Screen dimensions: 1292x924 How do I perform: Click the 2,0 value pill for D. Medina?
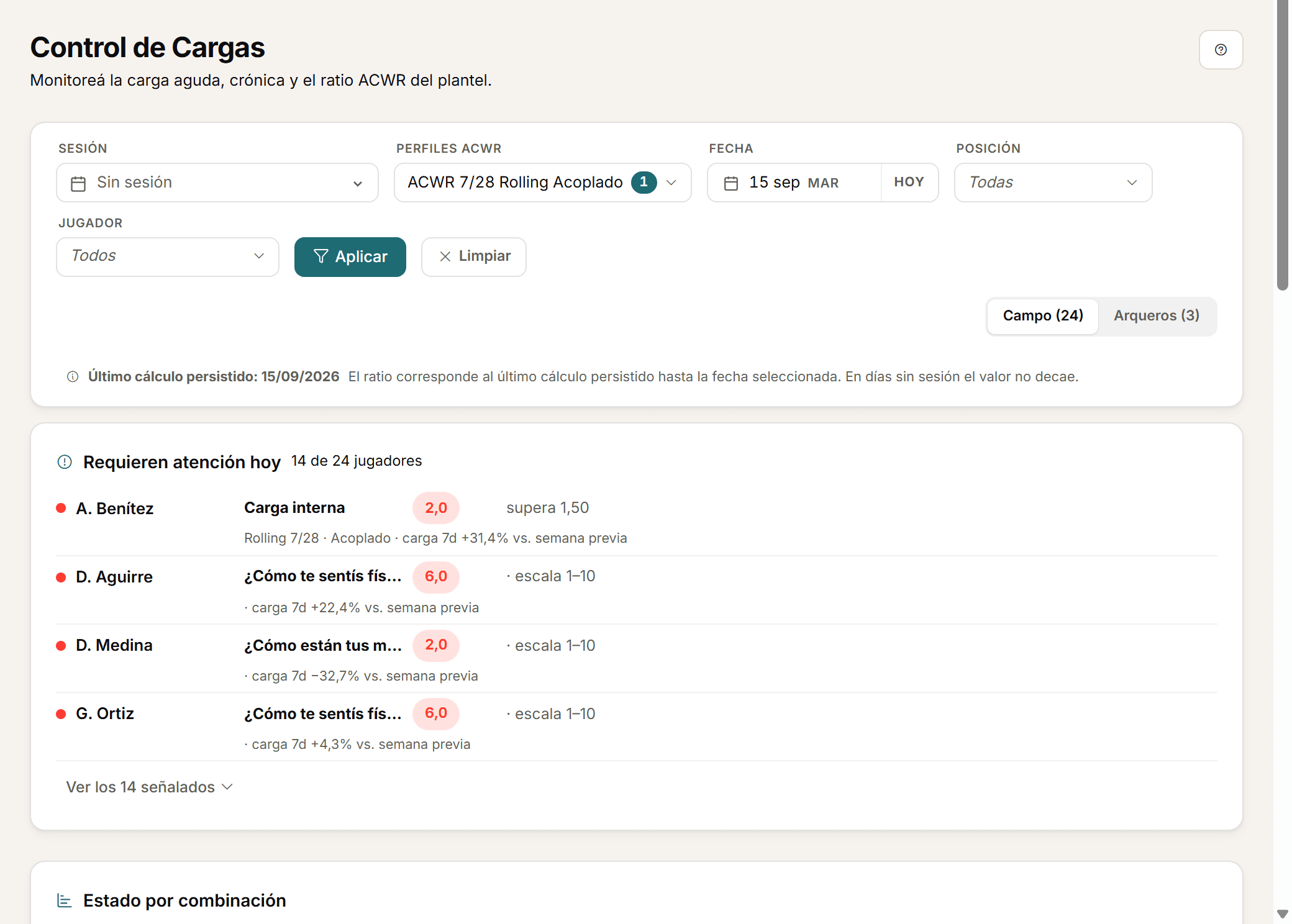pyautogui.click(x=436, y=646)
